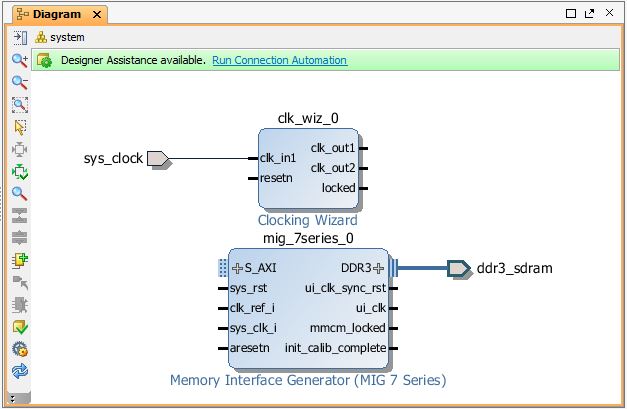Maximize the Diagram panel
627x409 pixels.
pyautogui.click(x=571, y=14)
